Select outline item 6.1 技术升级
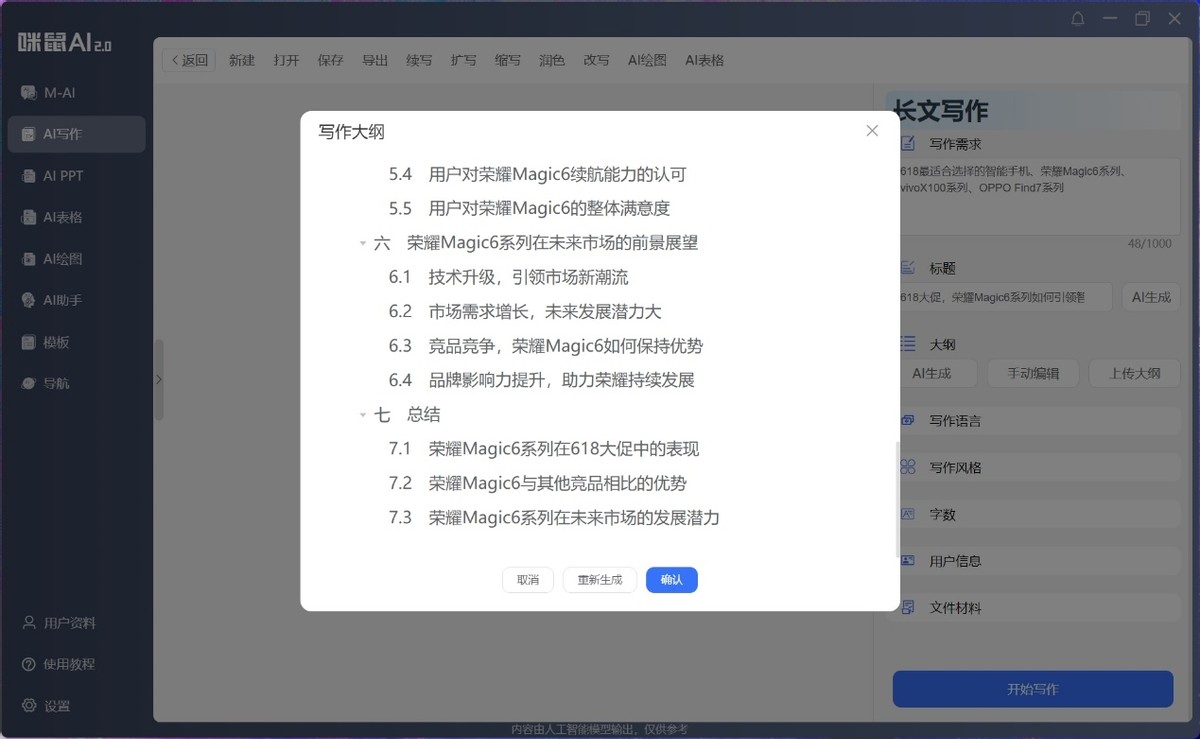Viewport: 1200px width, 739px height. [509, 277]
